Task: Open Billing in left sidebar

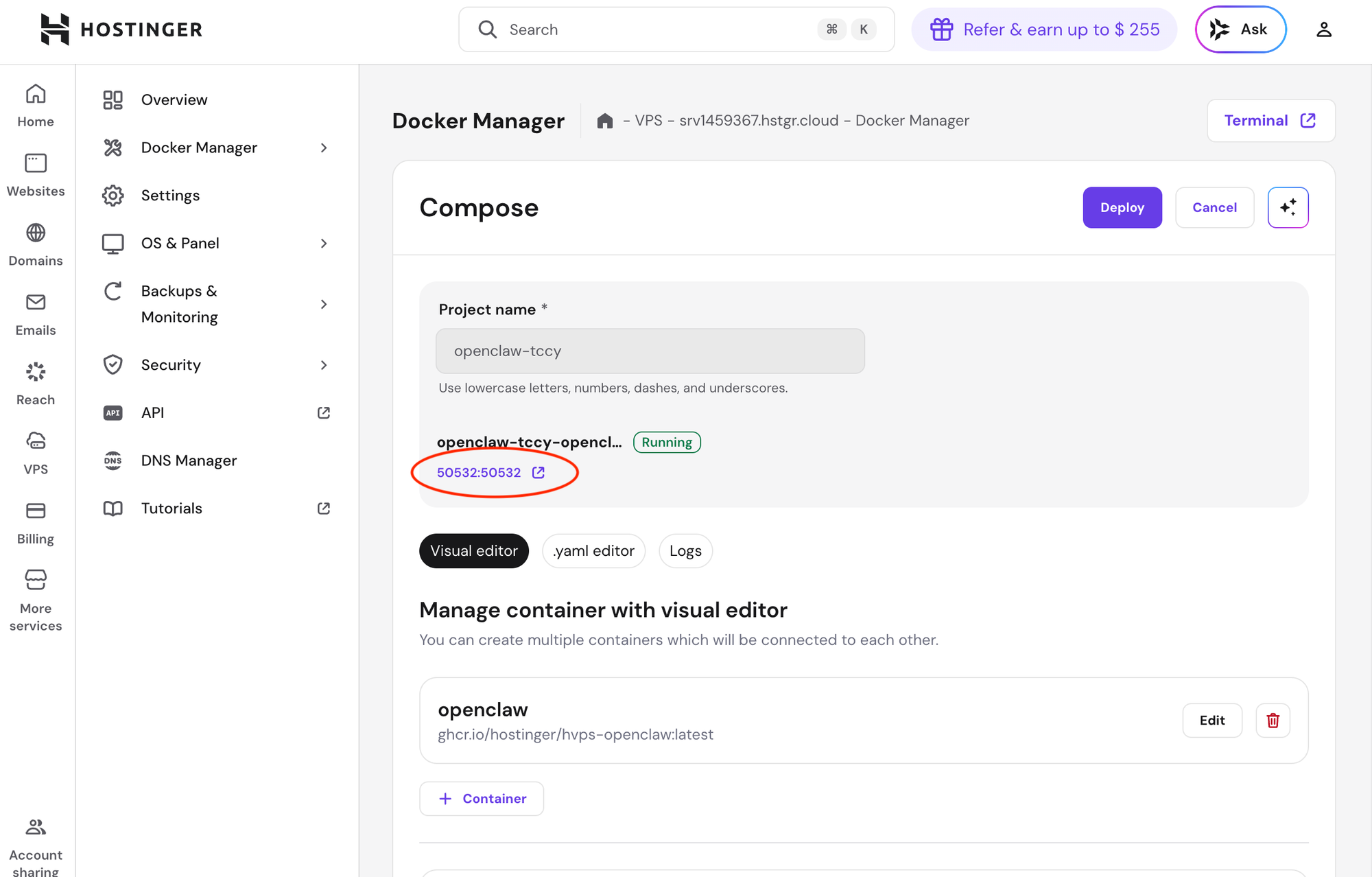Action: 36,523
